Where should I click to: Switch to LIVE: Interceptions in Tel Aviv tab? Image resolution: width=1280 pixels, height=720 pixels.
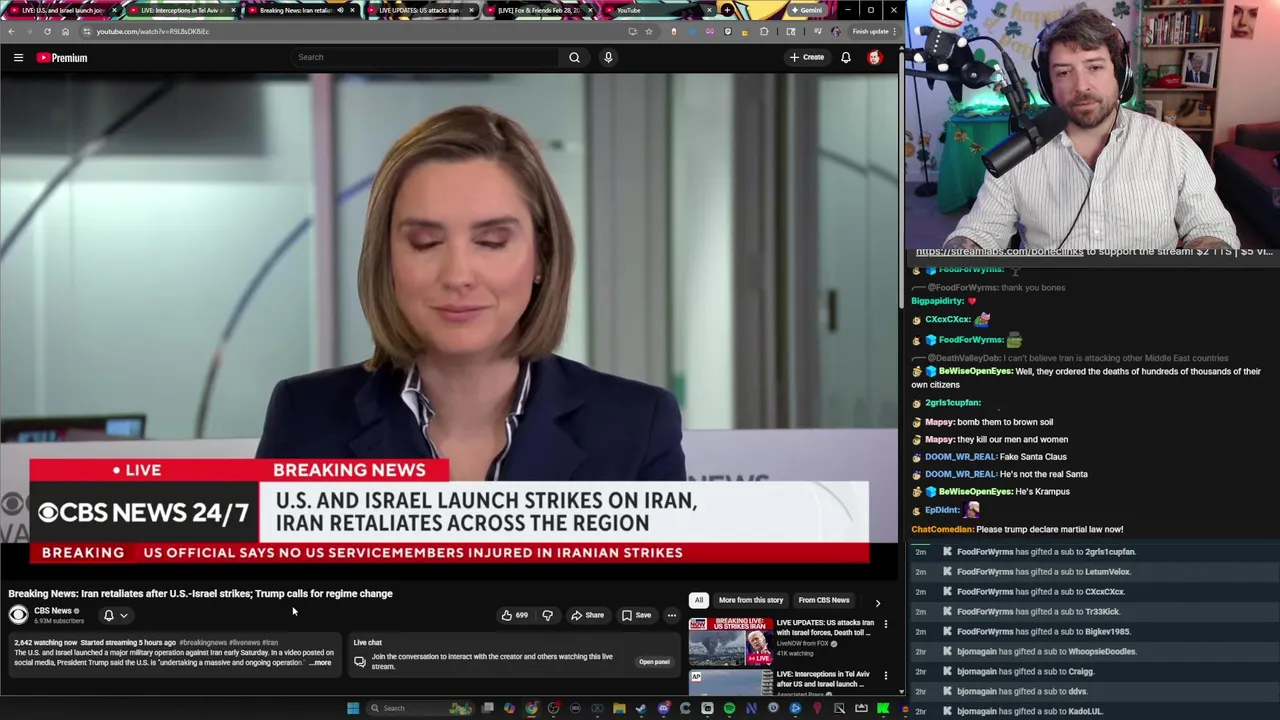tap(180, 10)
